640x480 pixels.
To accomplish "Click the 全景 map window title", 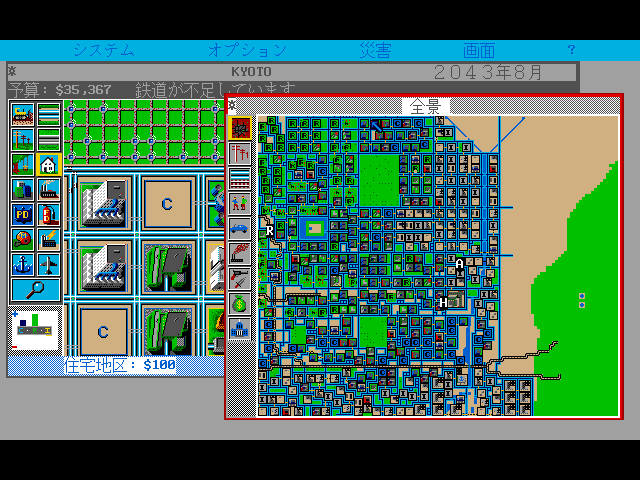I will coord(425,107).
